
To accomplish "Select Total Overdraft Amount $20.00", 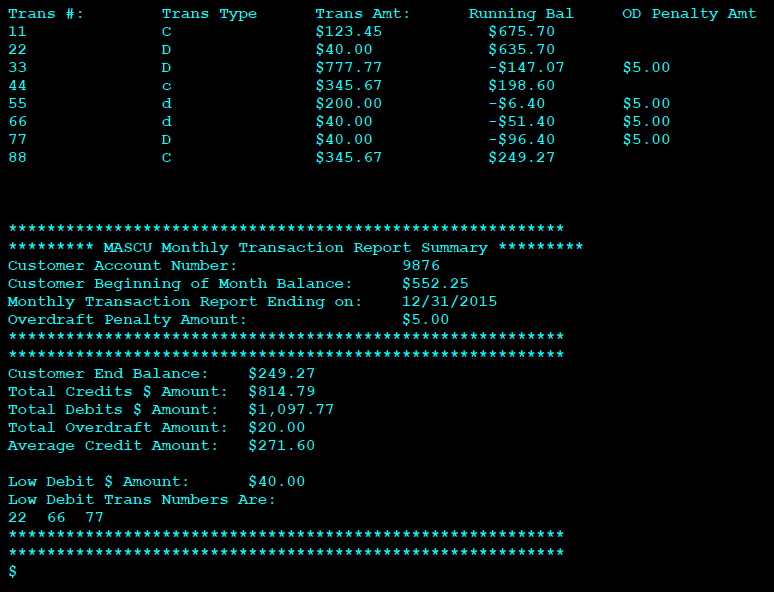I will [276, 428].
